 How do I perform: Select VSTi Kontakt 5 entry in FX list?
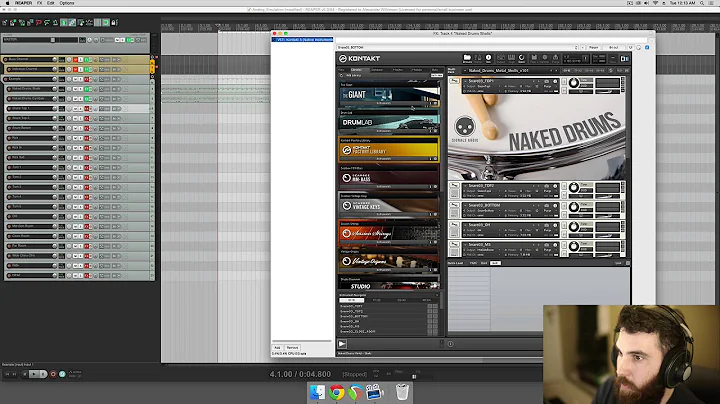(x=303, y=40)
